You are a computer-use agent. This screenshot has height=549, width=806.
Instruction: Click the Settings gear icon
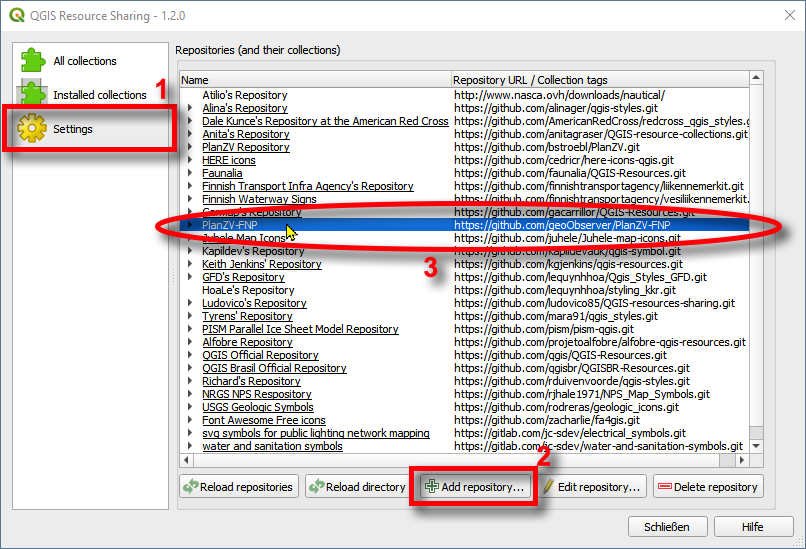click(x=32, y=129)
